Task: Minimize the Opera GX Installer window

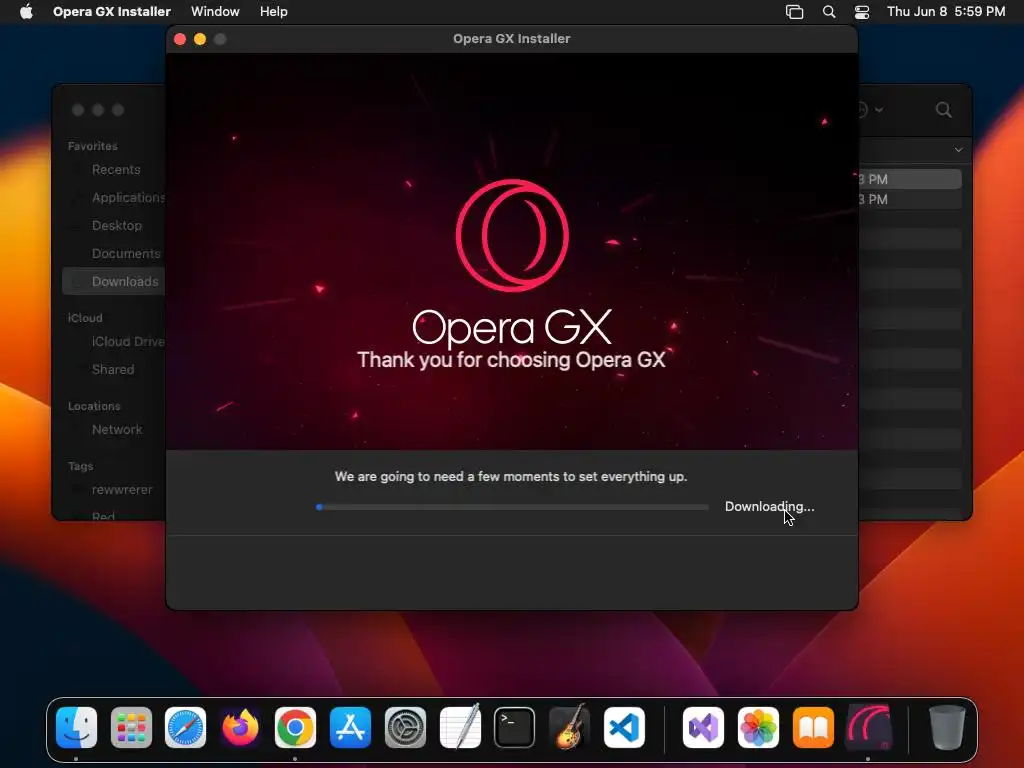Action: pyautogui.click(x=200, y=39)
